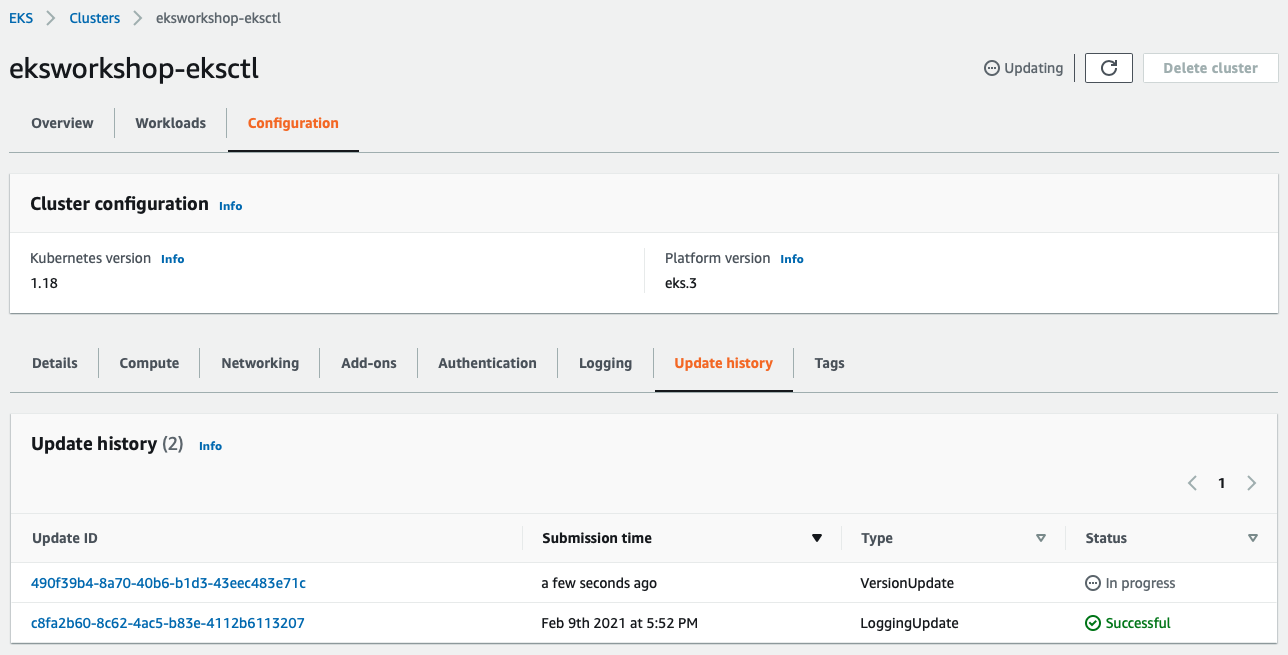Viewport: 1288px width, 655px height.
Task: Click the Updating status indicator icon
Action: point(992,69)
